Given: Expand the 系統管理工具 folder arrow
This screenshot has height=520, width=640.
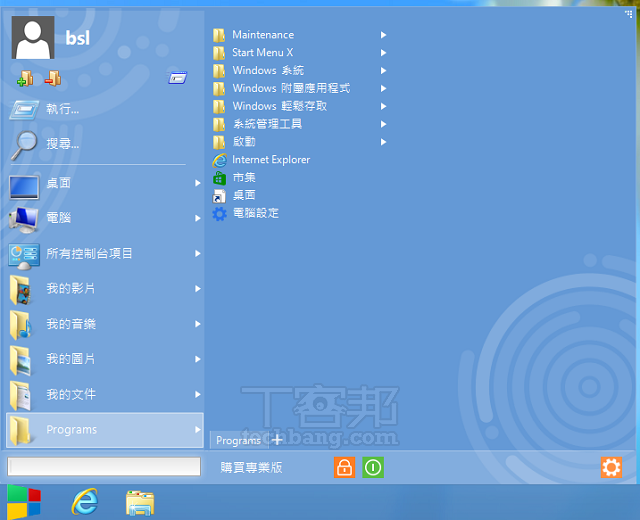Looking at the screenshot, I should pos(383,124).
